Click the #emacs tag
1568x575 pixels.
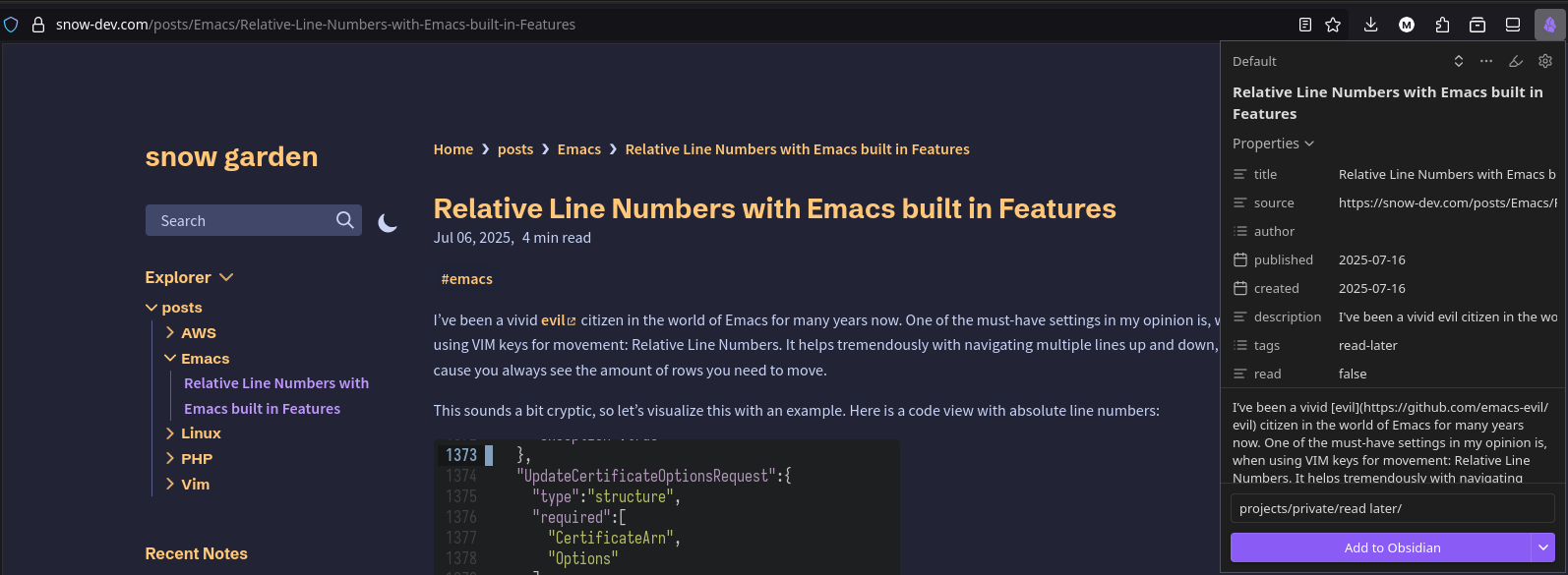point(466,279)
